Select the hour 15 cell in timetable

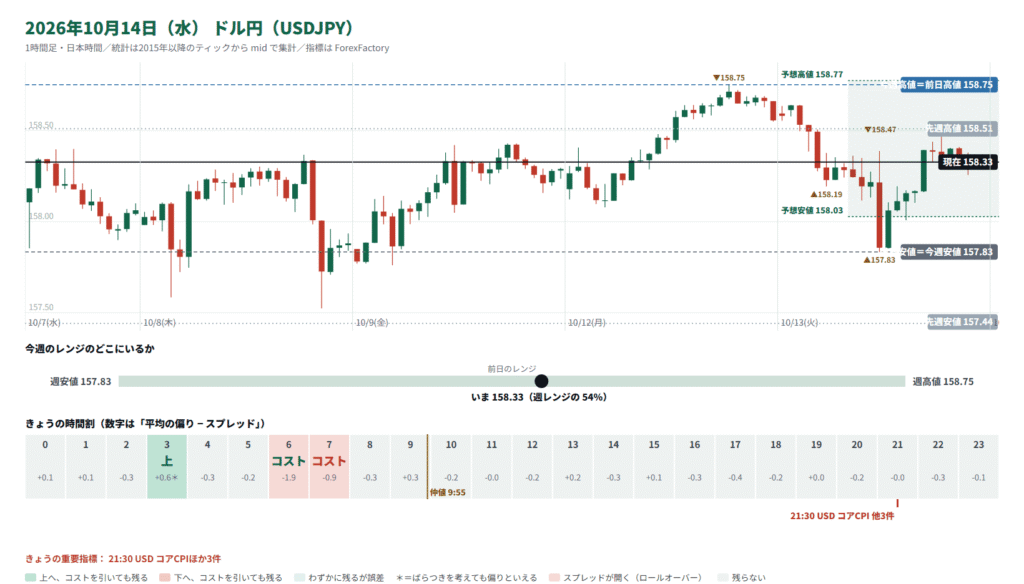tap(654, 466)
